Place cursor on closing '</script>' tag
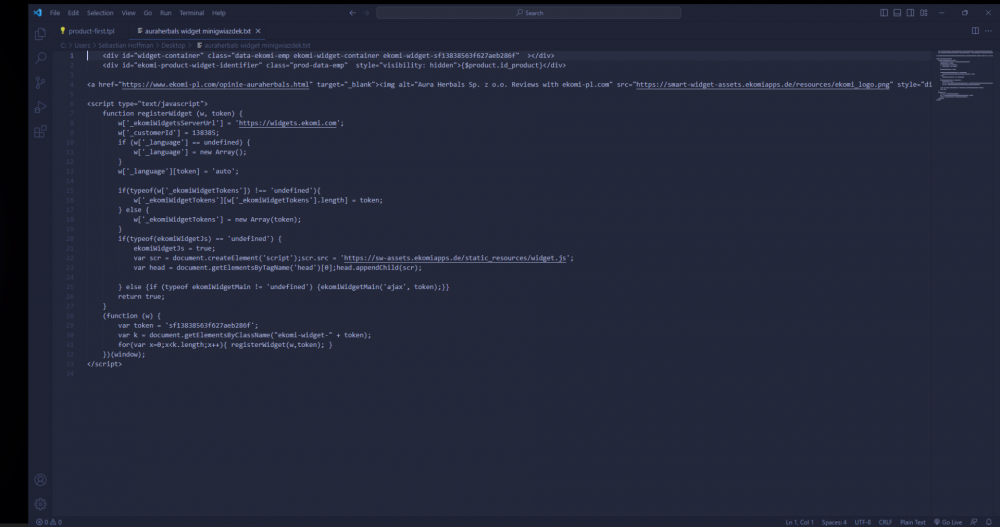The image size is (1000, 527). [x=104, y=364]
